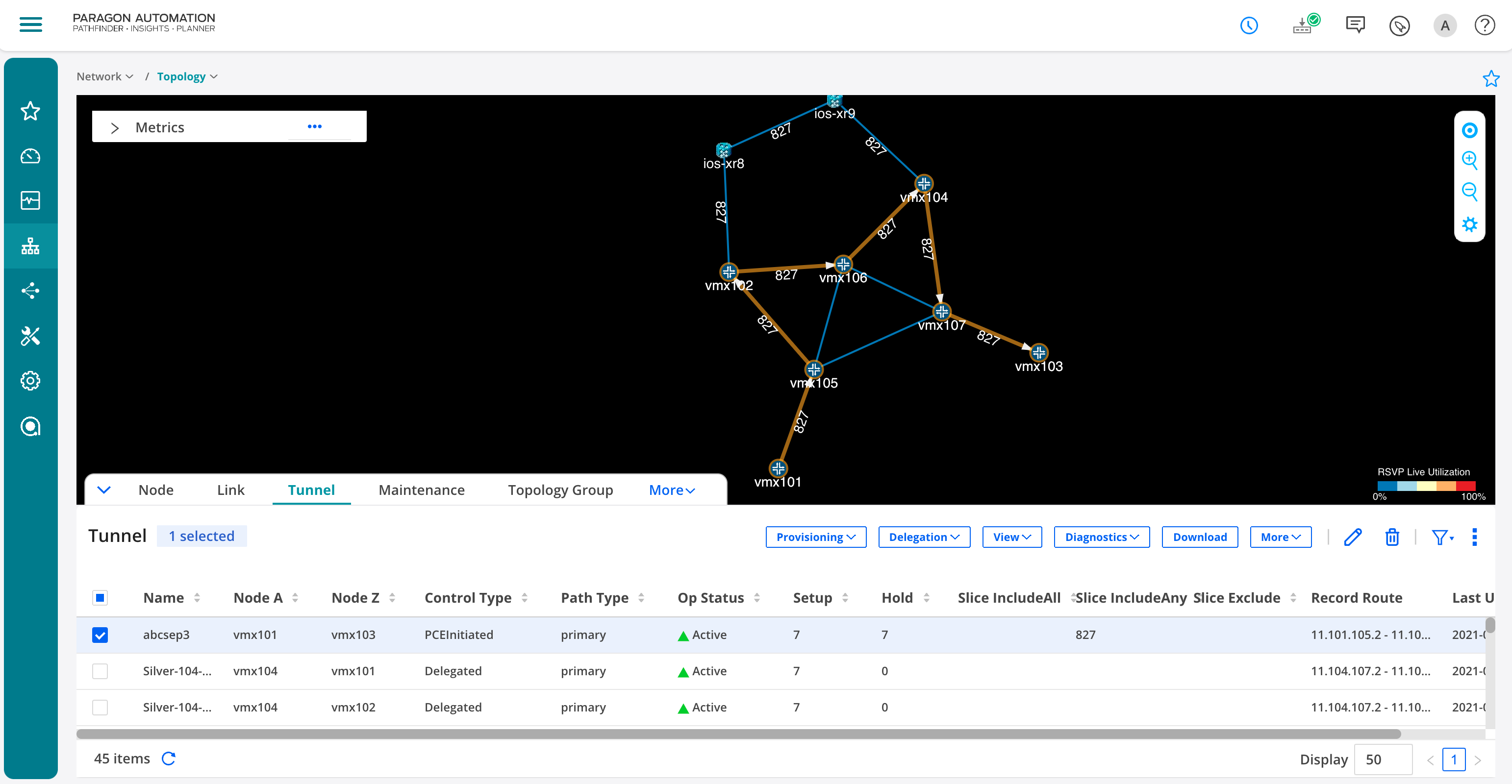Click the delete/trash icon for tunnel
The height and width of the screenshot is (784, 1512).
[1391, 536]
